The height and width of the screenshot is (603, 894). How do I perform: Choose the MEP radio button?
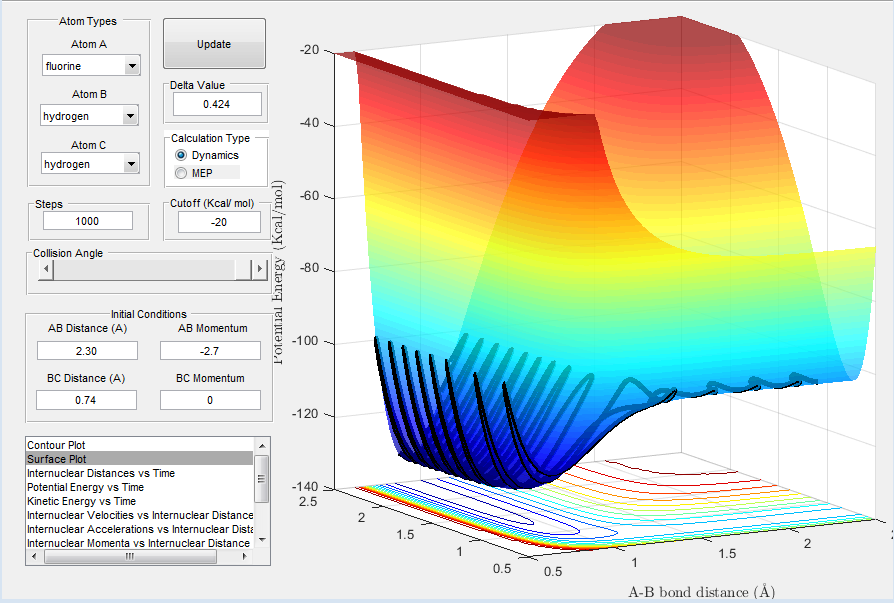coord(181,173)
